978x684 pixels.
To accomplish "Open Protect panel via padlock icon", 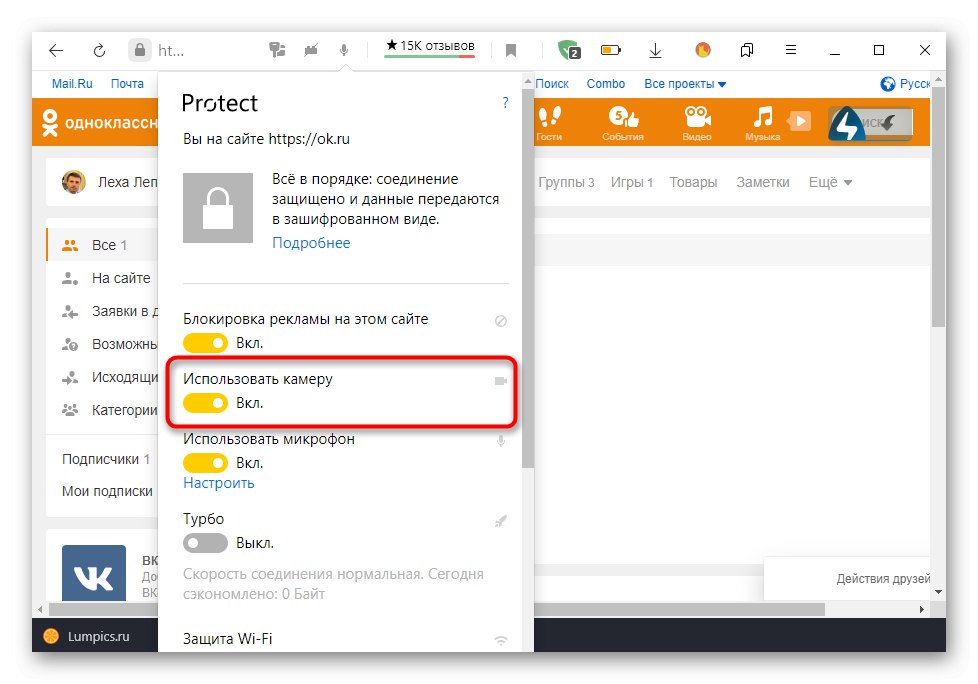I will pyautogui.click(x=140, y=50).
